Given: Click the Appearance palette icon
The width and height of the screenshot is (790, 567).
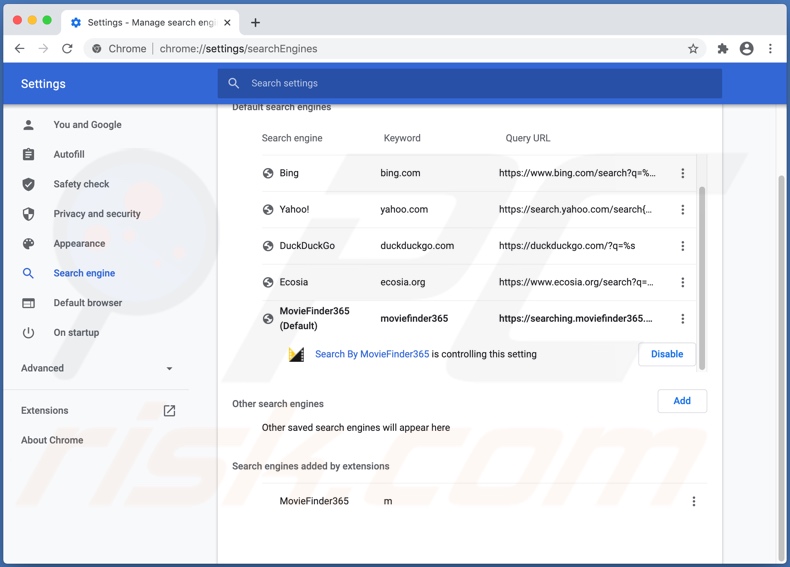Looking at the screenshot, I should 28,243.
